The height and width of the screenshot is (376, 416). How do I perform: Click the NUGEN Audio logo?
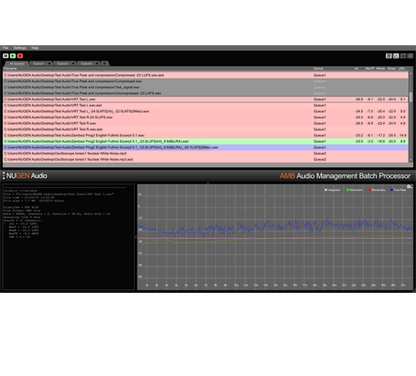click(25, 176)
